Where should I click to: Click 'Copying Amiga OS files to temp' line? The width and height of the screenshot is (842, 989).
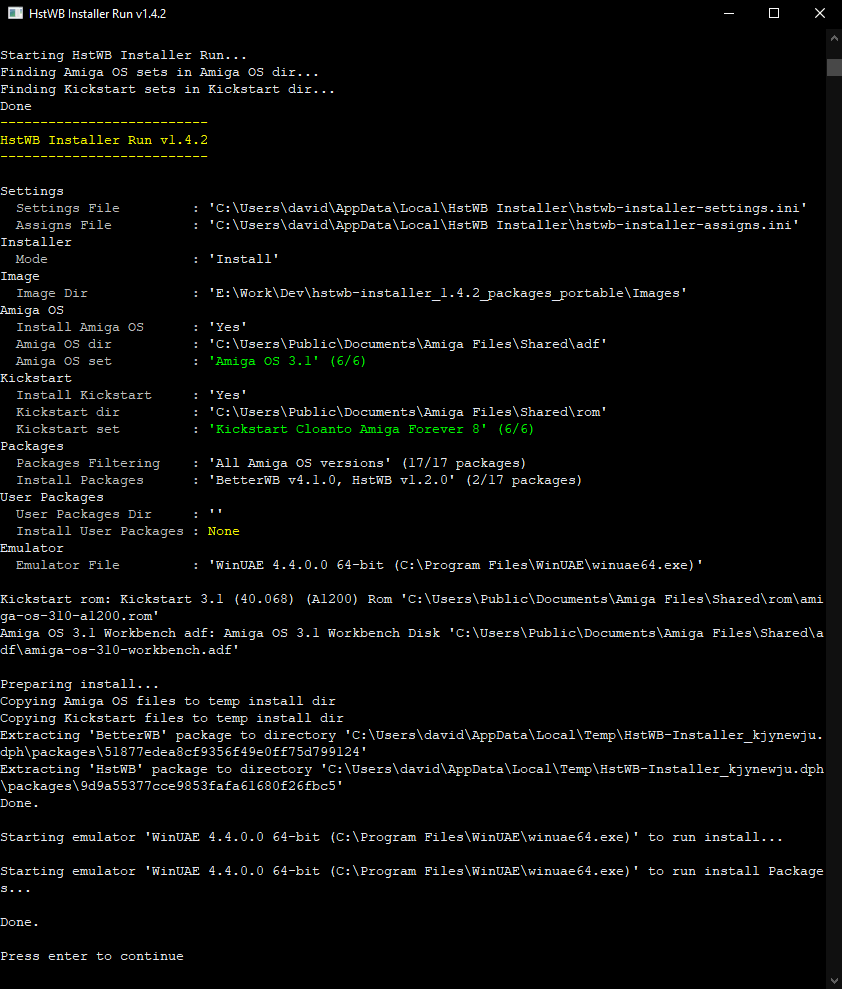click(x=168, y=702)
